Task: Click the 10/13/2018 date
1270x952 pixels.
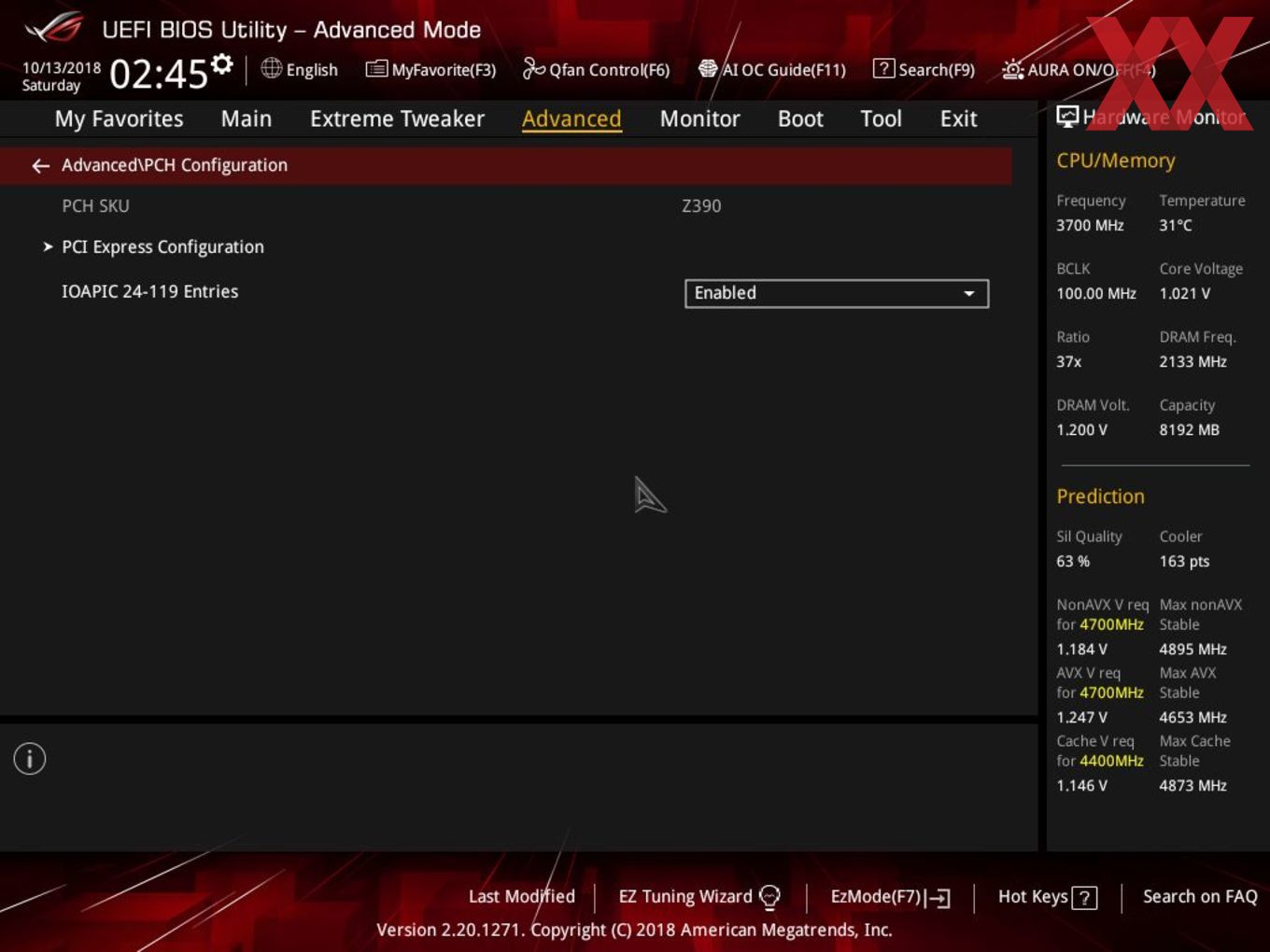Action: (62, 68)
